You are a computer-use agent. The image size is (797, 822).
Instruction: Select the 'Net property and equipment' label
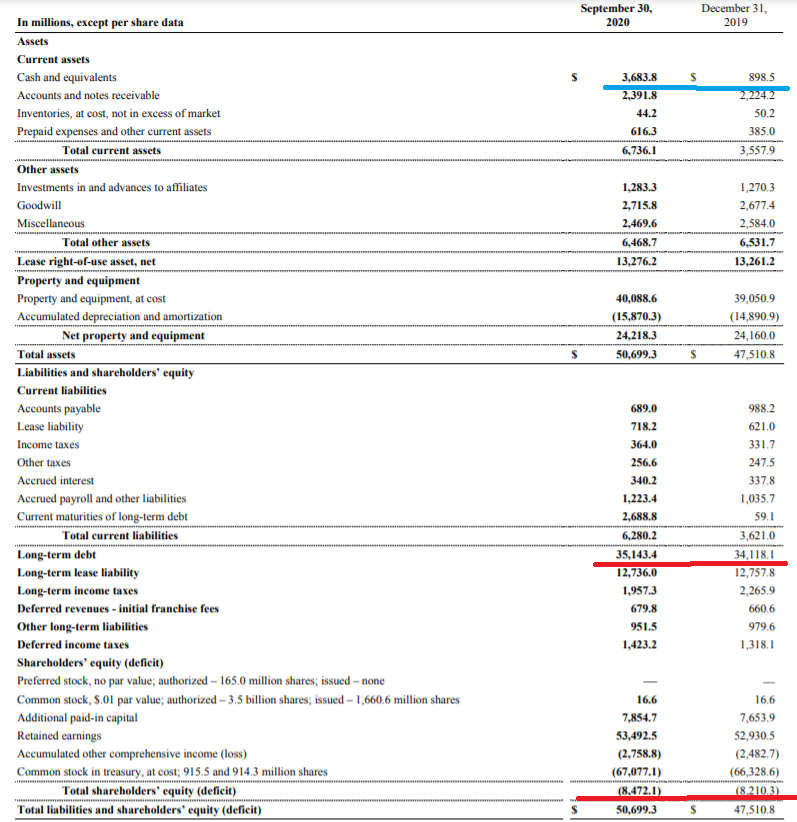tap(133, 336)
